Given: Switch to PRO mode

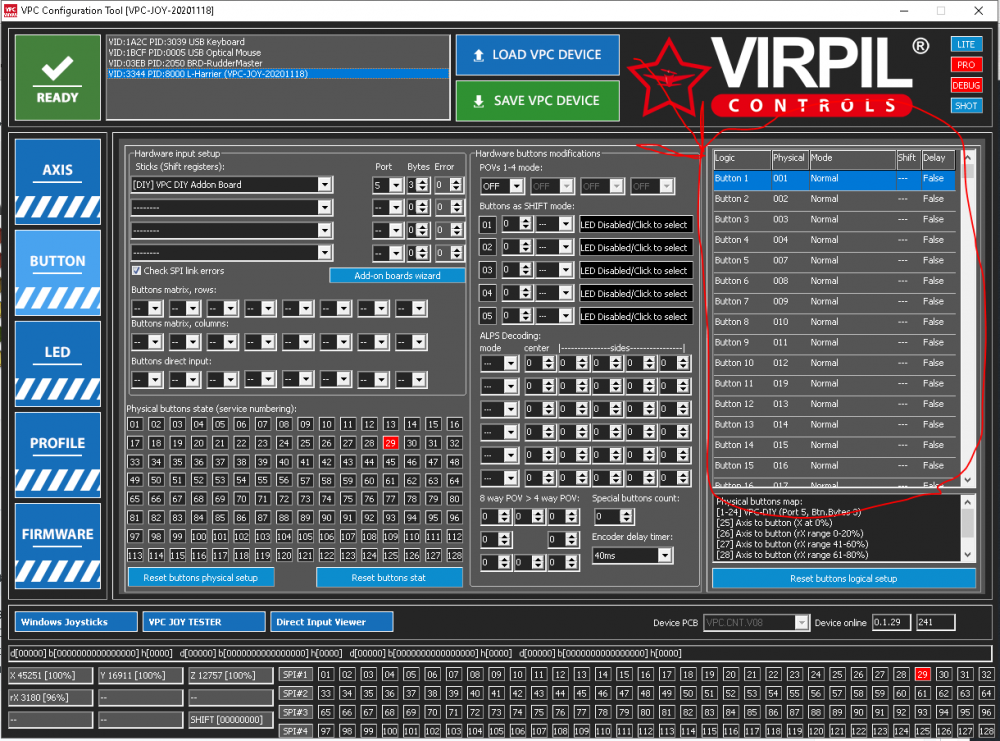Looking at the screenshot, I should tap(966, 65).
